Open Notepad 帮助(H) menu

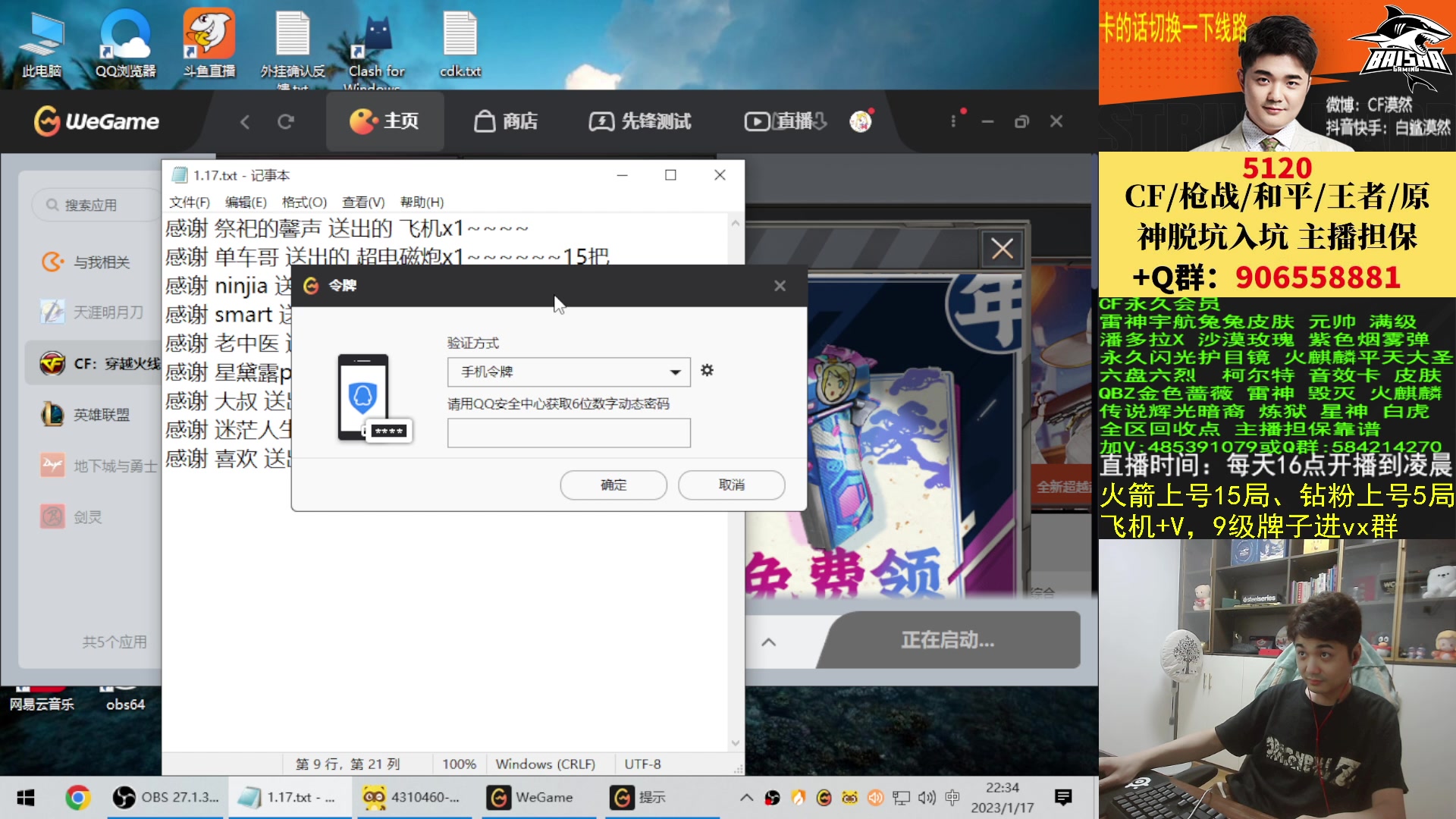[x=422, y=202]
